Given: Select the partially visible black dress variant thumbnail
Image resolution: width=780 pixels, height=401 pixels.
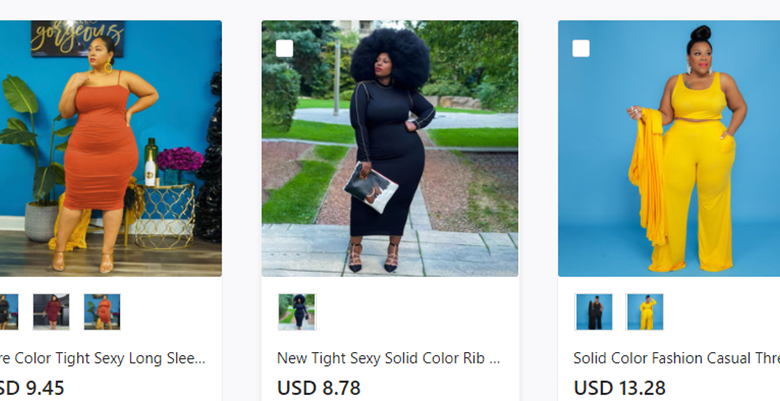Looking at the screenshot, I should tap(9, 312).
